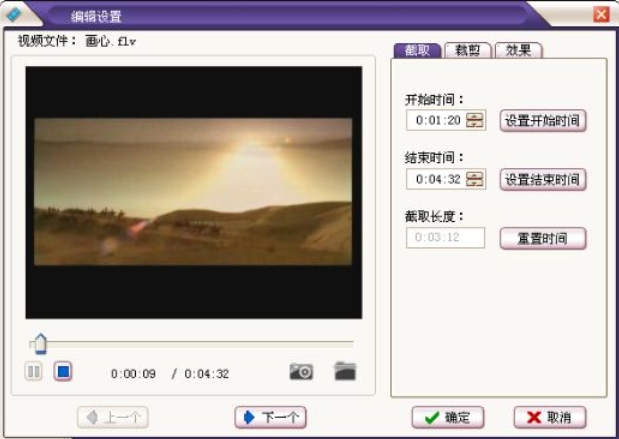Click the disabled 上一个 button

113,417
